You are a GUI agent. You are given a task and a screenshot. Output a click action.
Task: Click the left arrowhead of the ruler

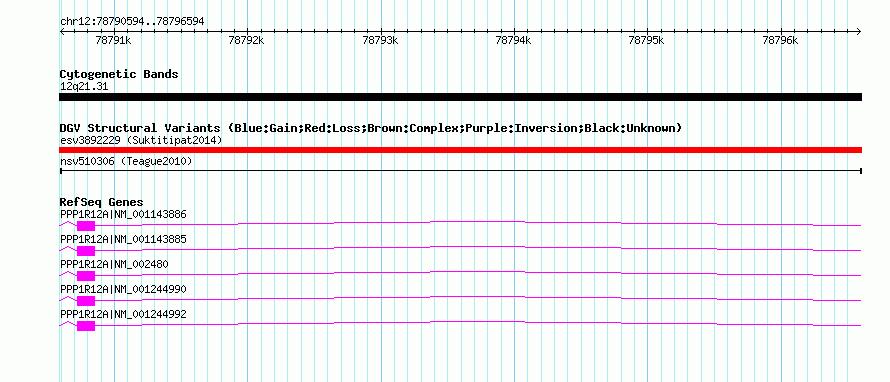click(x=62, y=31)
